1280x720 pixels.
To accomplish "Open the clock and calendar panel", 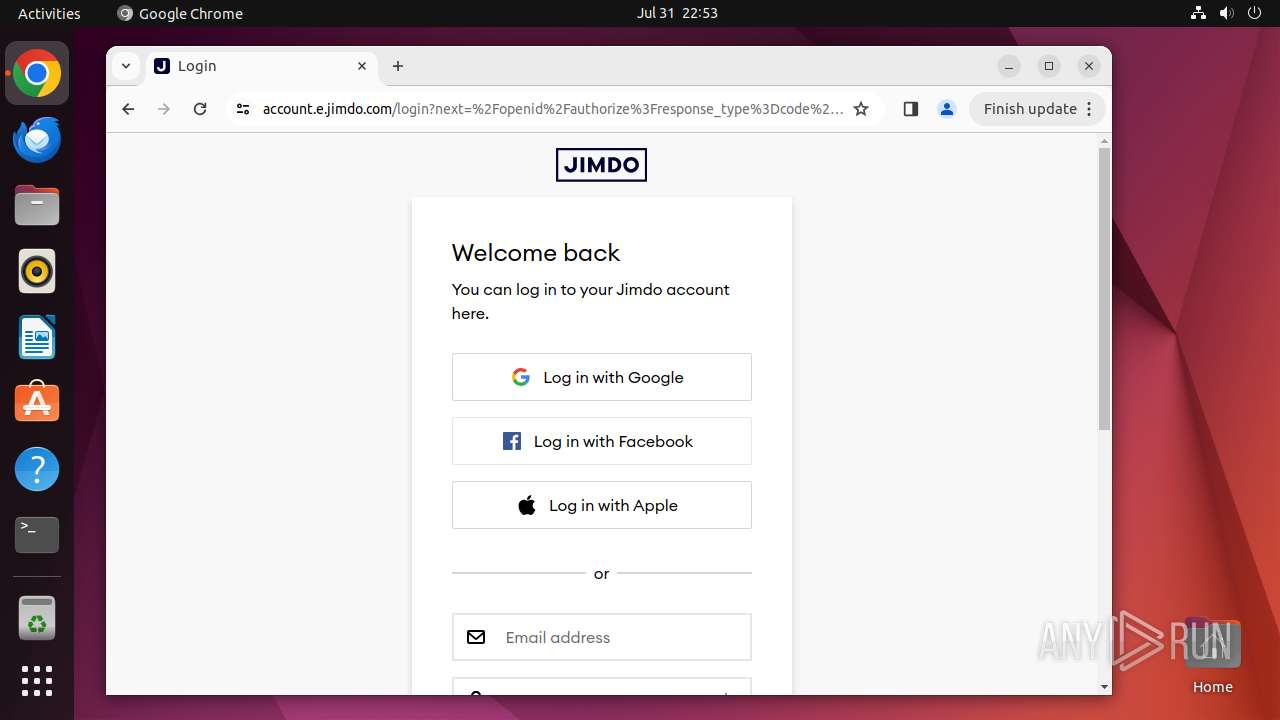I will coord(677,13).
